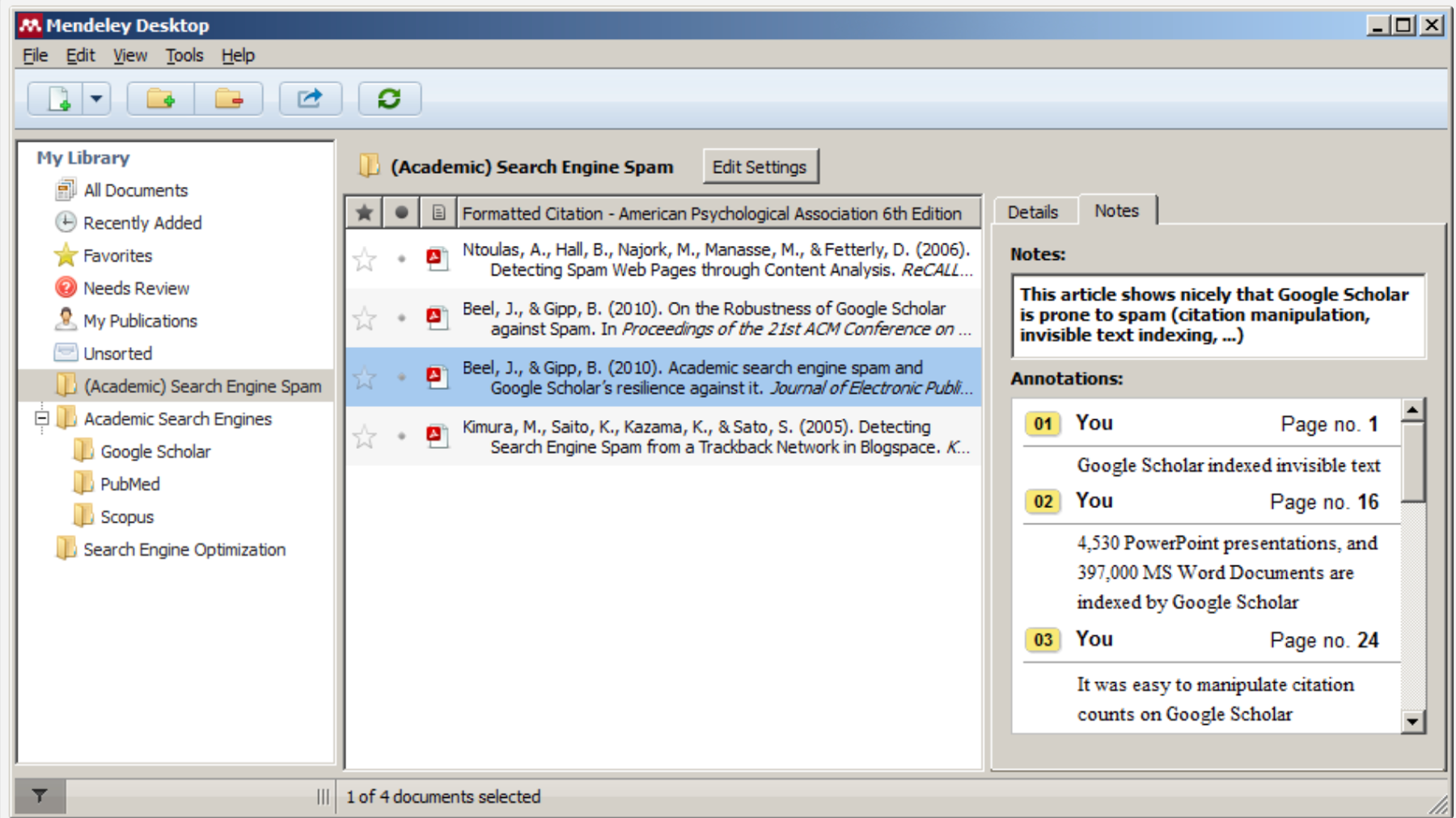The height and width of the screenshot is (818, 1456).
Task: Click the My Publications person icon
Action: click(66, 320)
